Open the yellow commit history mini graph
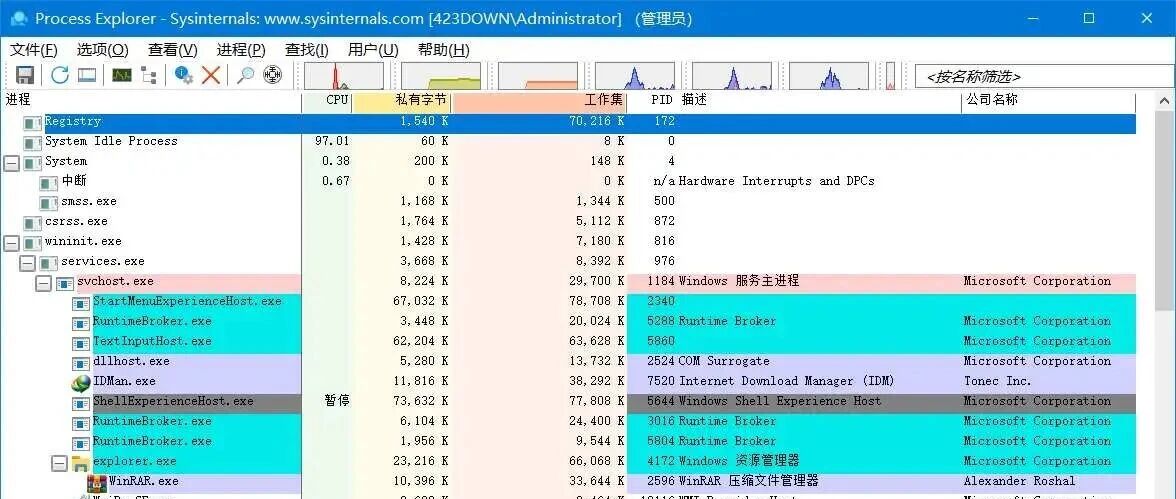1176x499 pixels. pyautogui.click(x=441, y=76)
